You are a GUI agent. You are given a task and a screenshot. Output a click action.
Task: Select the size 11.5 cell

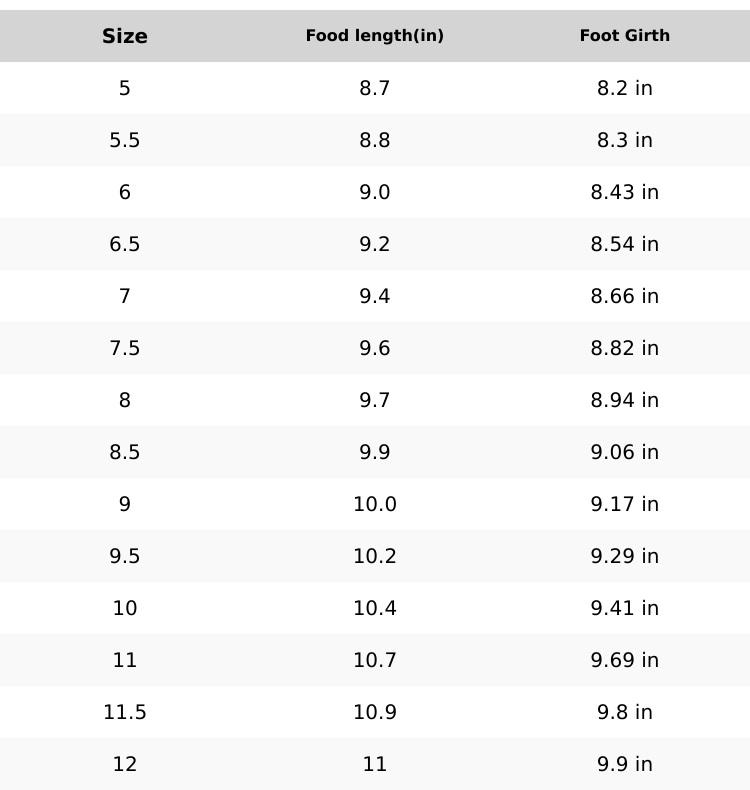125,712
